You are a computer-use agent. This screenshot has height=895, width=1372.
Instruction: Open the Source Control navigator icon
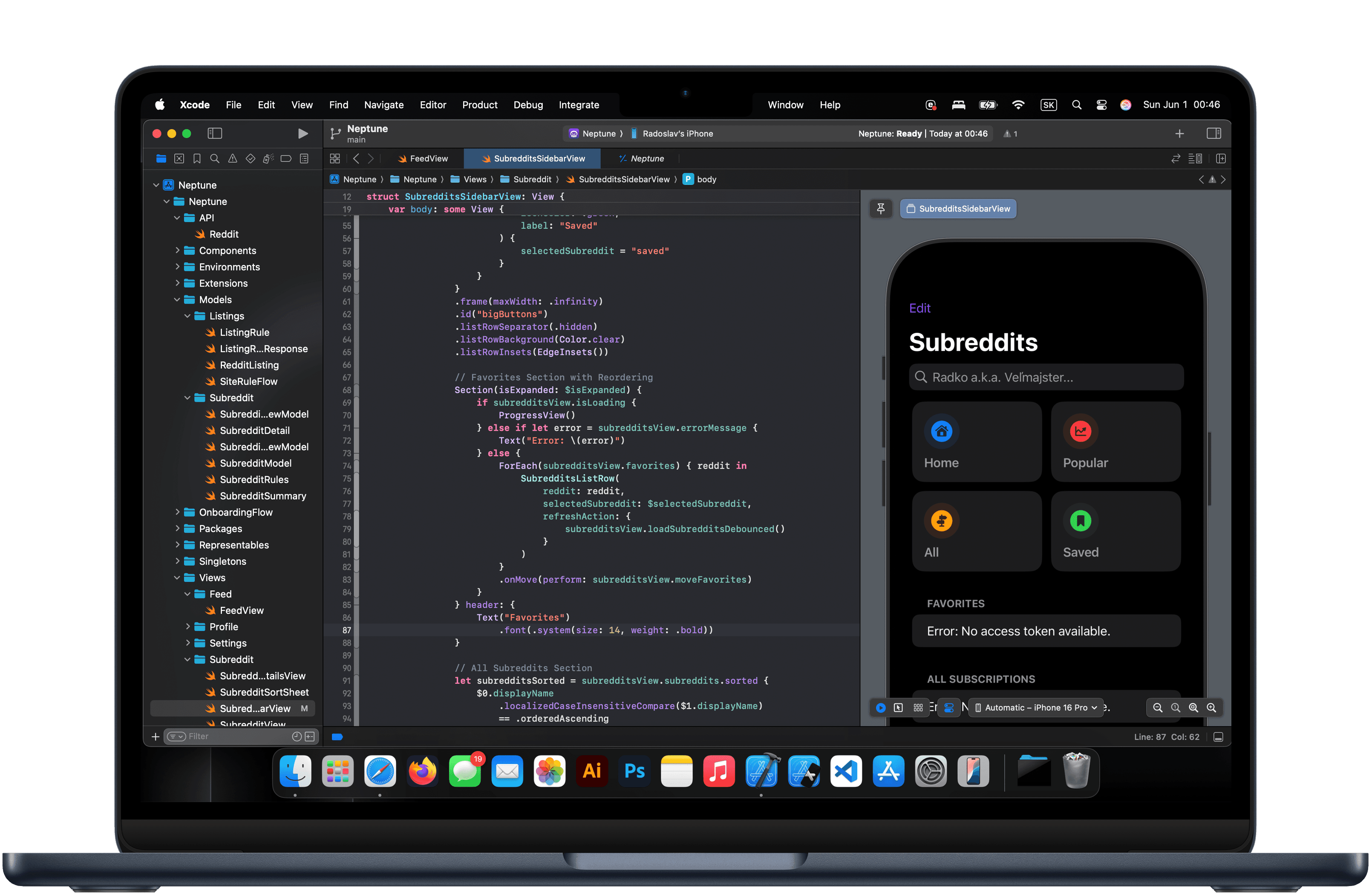(x=179, y=159)
